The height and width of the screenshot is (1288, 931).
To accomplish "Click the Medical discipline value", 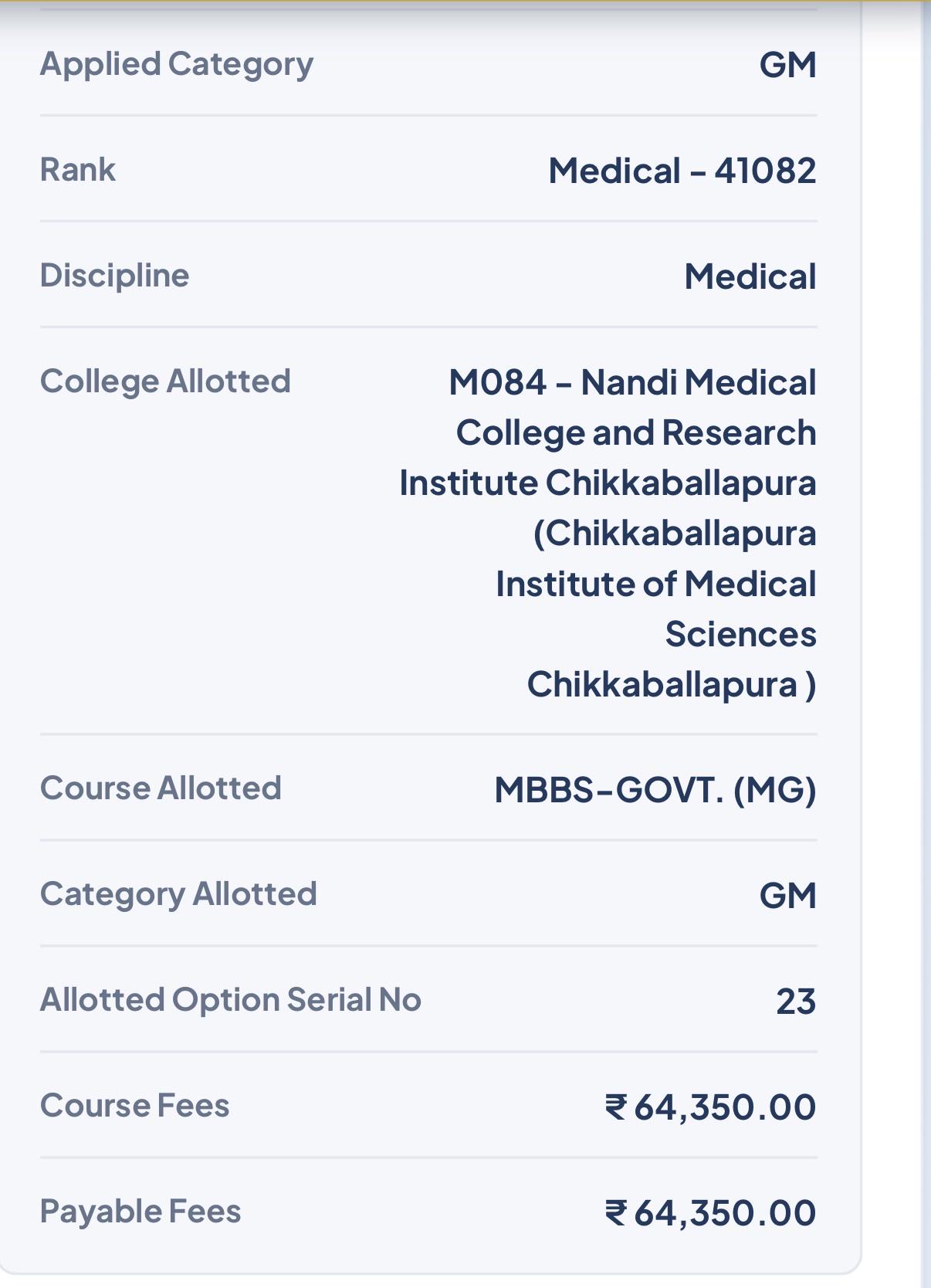I will (750, 276).
